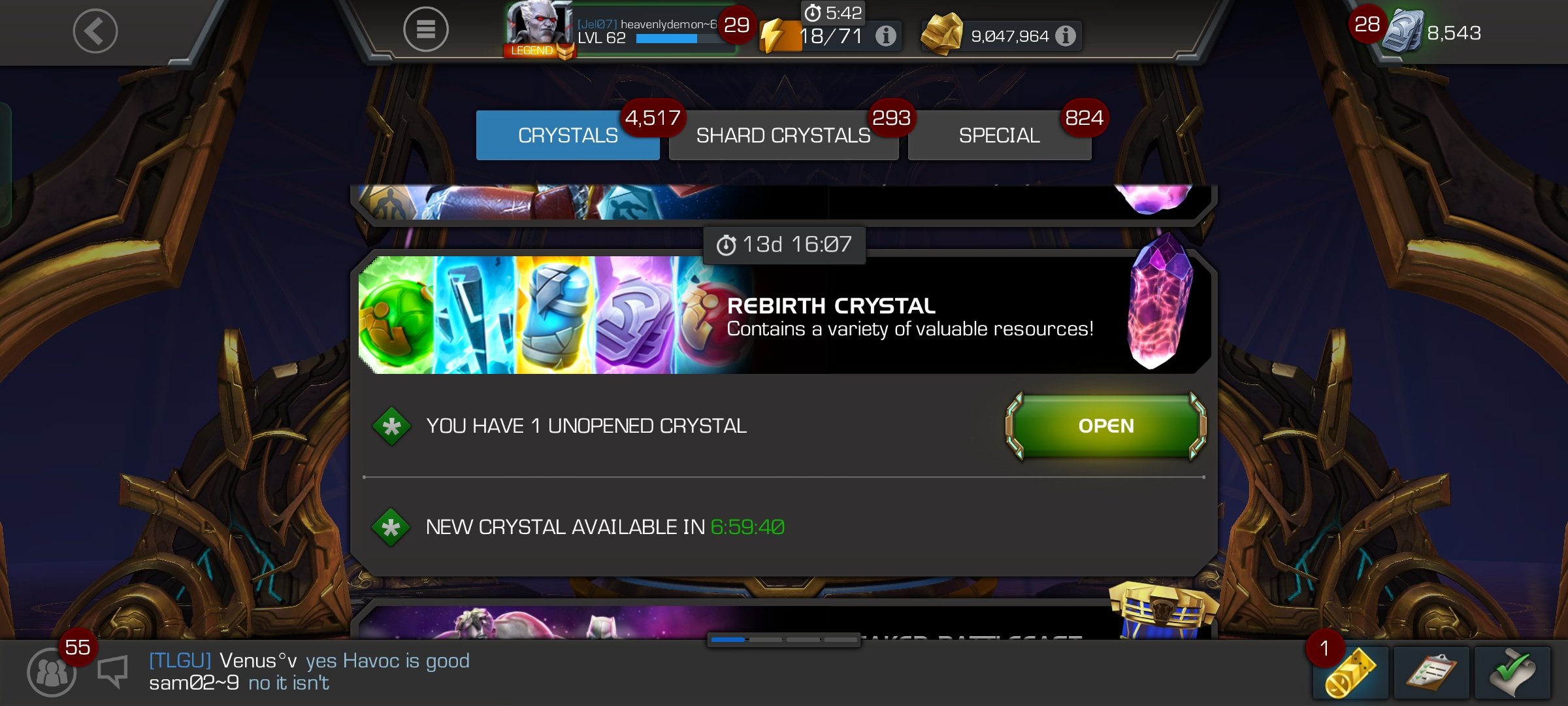
Task: Show energy info details
Action: click(x=885, y=36)
